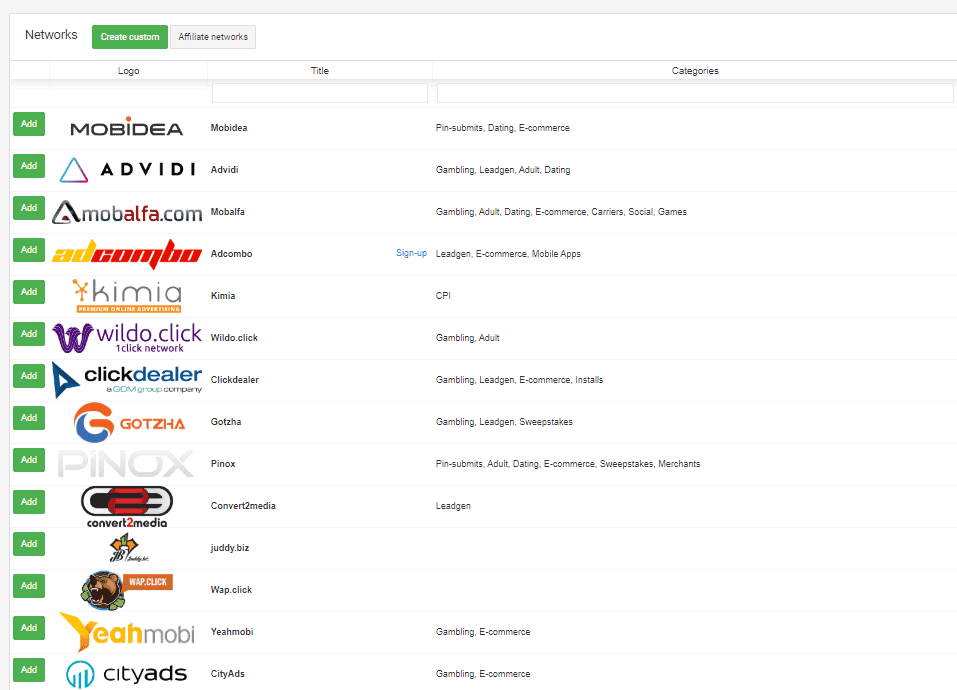This screenshot has width=957, height=690.
Task: Click the Mobalfa.com logo
Action: pos(127,213)
